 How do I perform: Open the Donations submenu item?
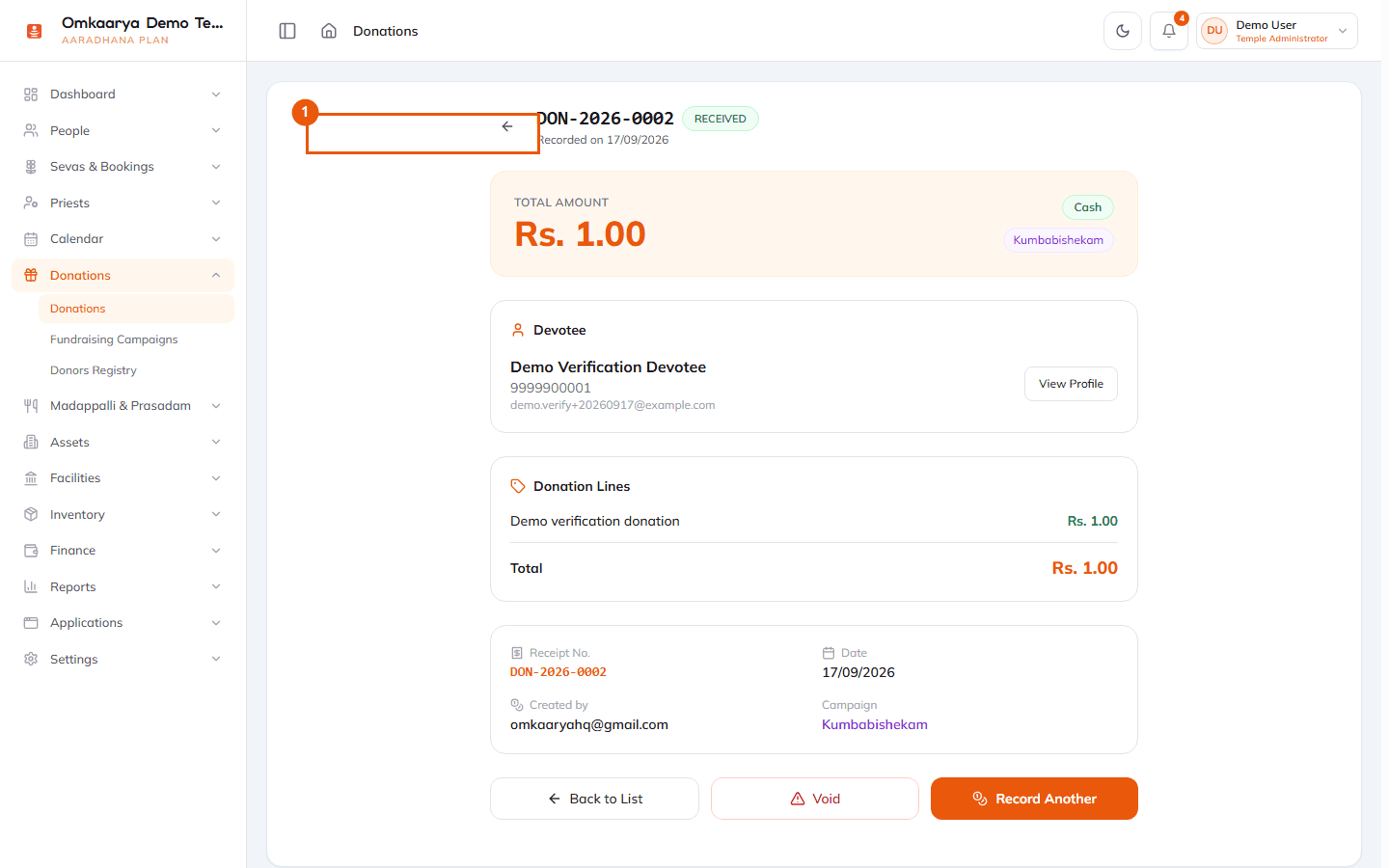[136, 309]
